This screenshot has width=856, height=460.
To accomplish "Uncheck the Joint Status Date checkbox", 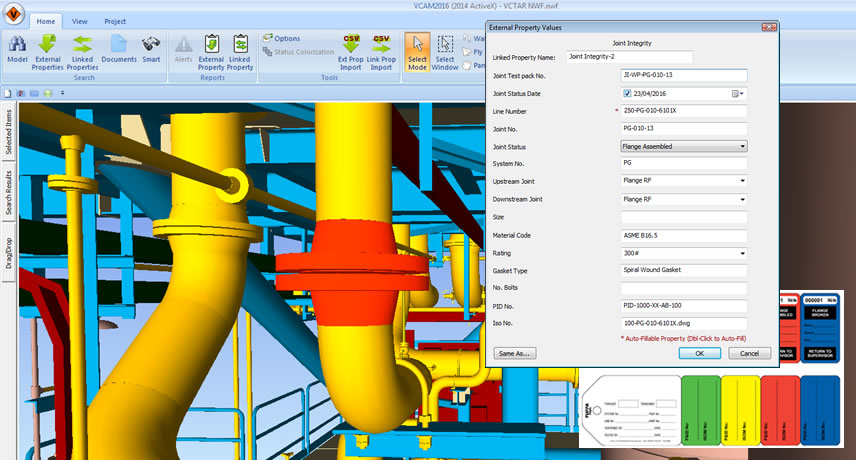I will 627,93.
